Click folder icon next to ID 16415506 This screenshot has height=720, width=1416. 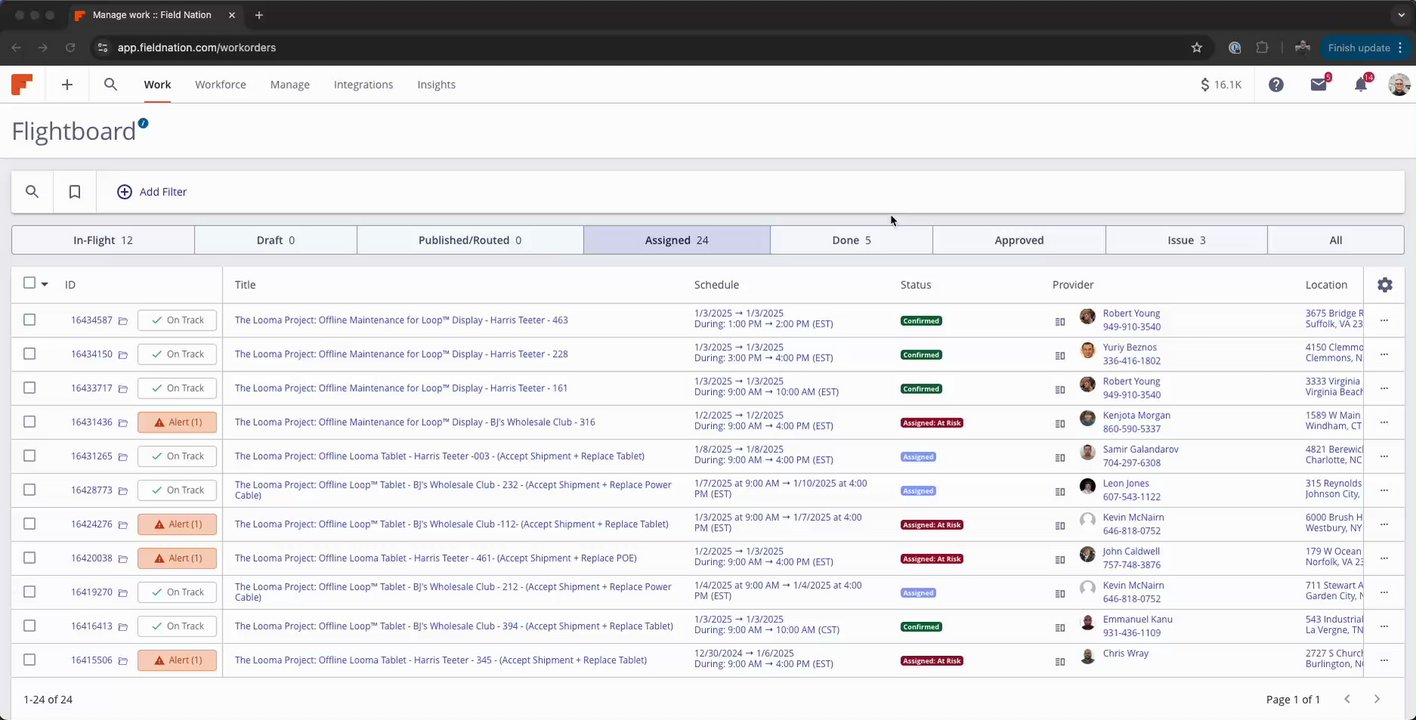[x=123, y=661]
